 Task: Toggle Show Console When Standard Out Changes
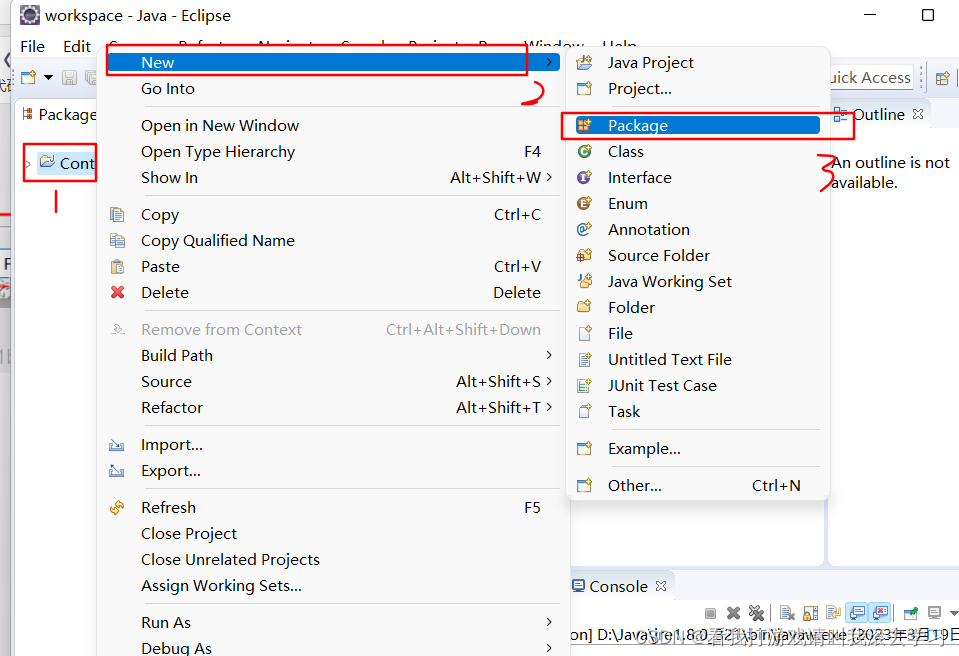pos(855,613)
